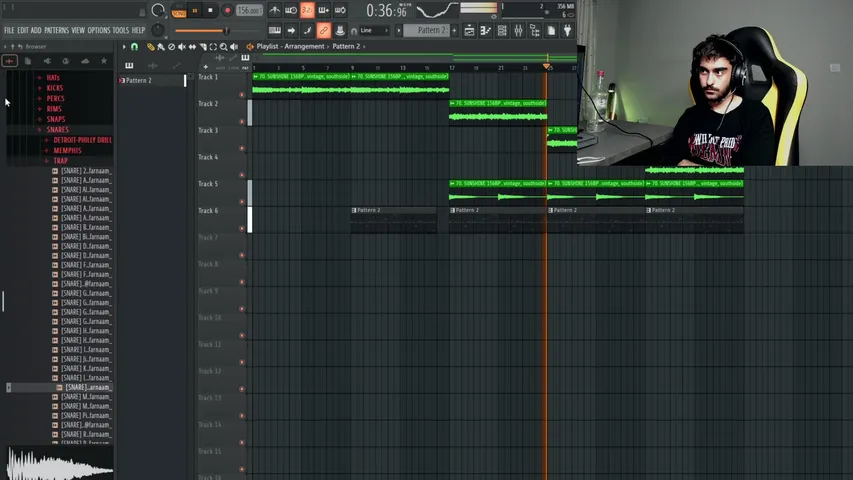The width and height of the screenshot is (853, 480).
Task: Open the Piano roll view button
Action: [485, 31]
